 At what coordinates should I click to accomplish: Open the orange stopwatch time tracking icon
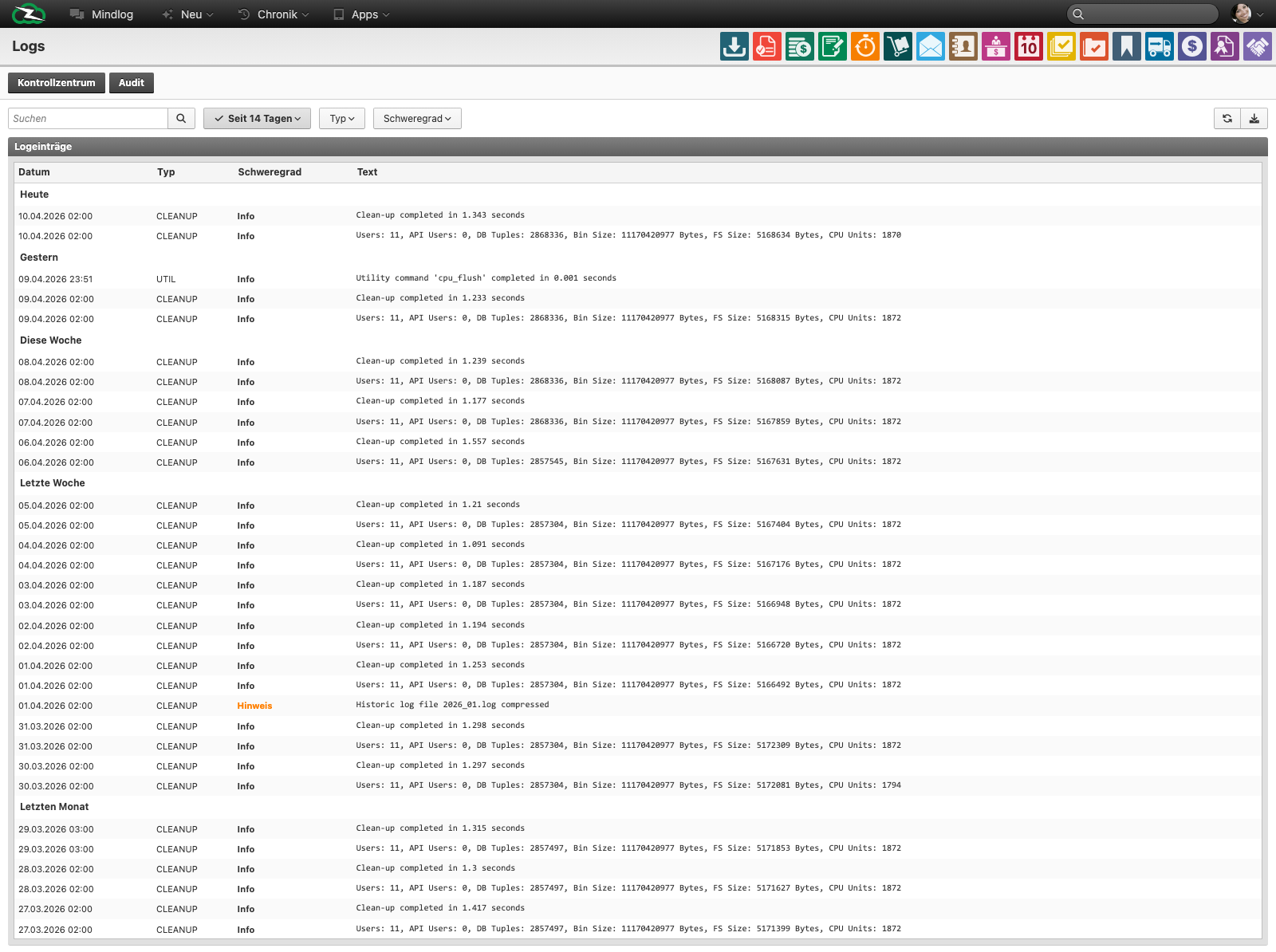click(x=864, y=46)
